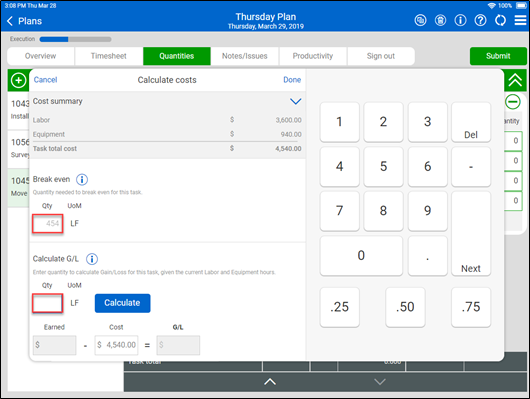Tap the keypad Next key
Screen dimensions: 530x399
[471, 233]
